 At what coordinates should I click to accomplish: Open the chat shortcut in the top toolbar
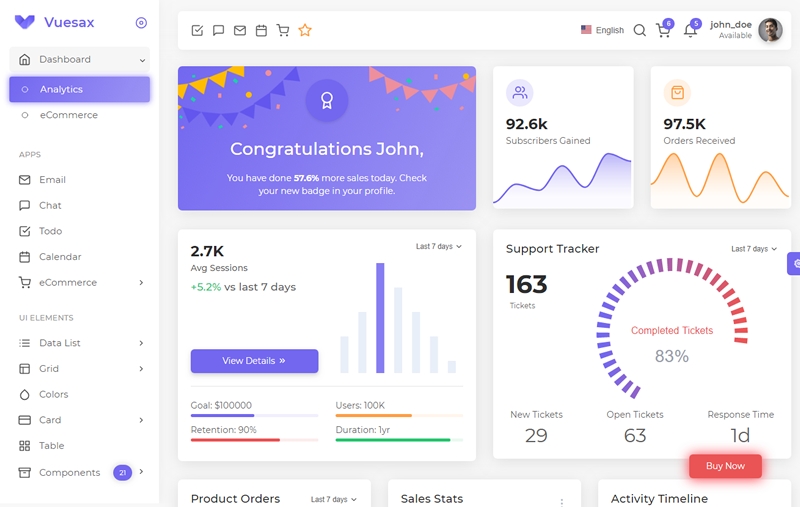click(218, 31)
